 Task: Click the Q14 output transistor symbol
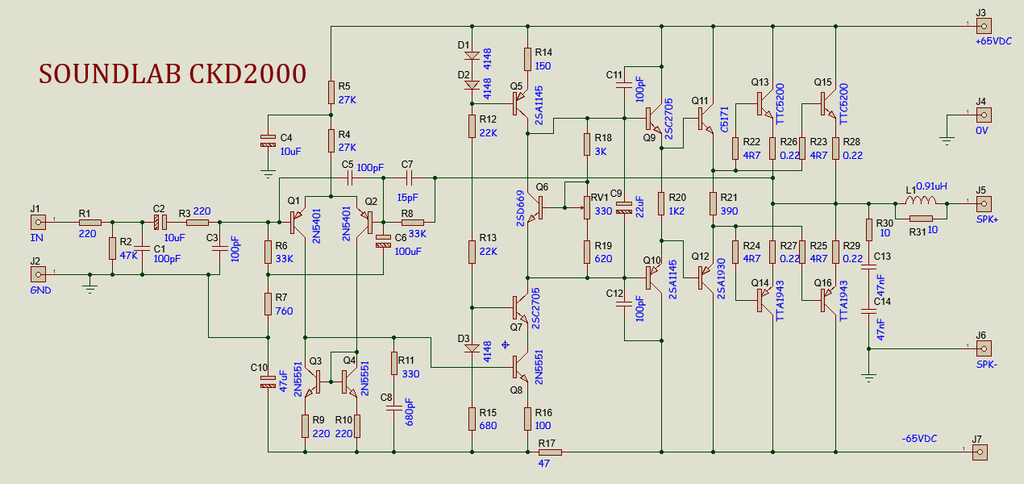(x=764, y=300)
